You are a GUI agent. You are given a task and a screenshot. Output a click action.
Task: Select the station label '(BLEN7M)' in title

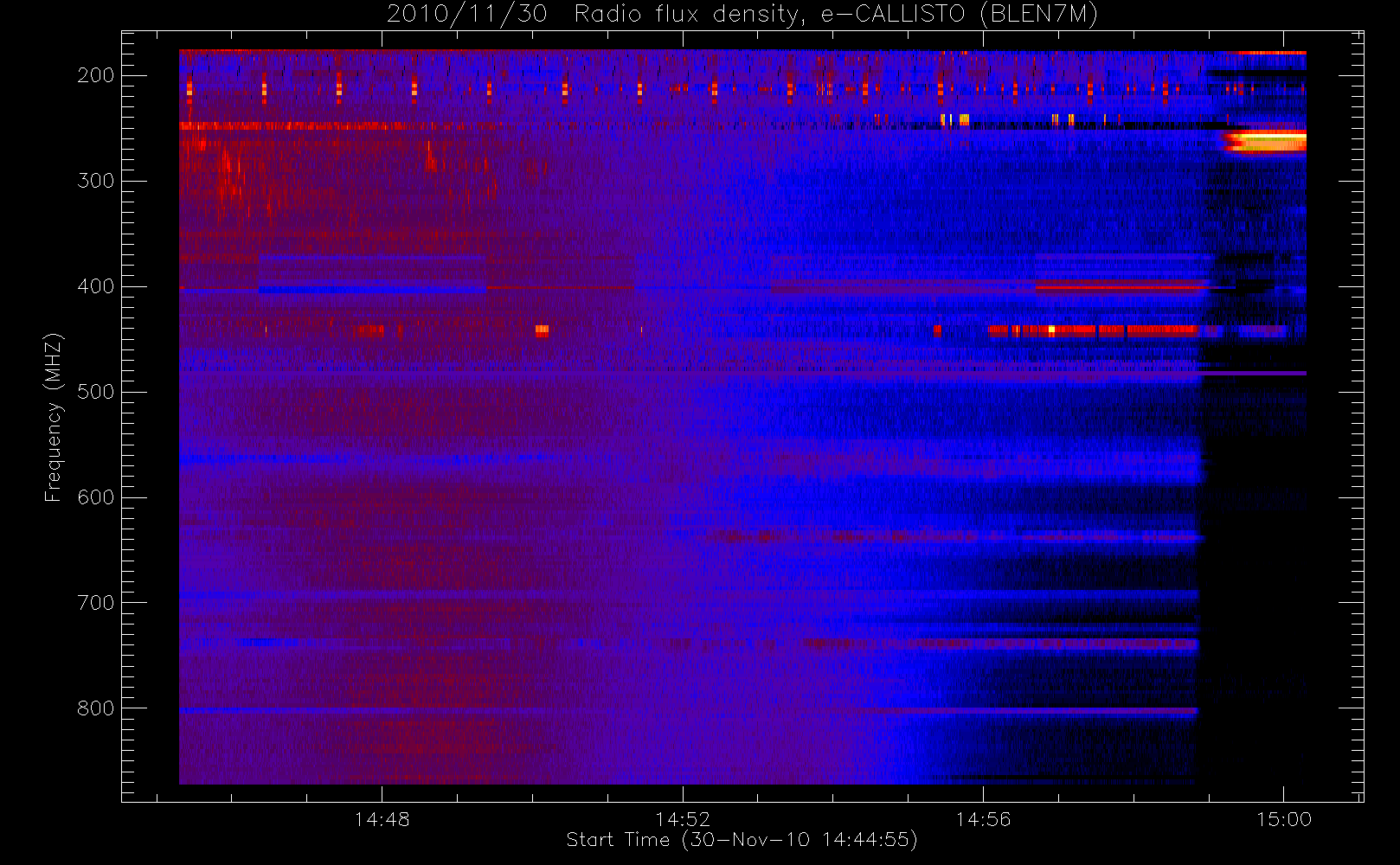pos(1039,14)
